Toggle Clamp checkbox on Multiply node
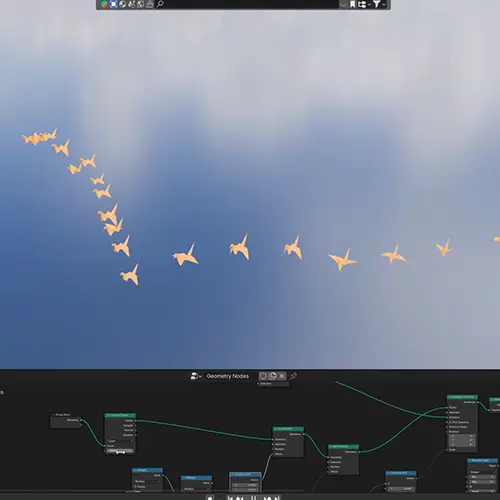The height and width of the screenshot is (500, 500). (x=135, y=486)
